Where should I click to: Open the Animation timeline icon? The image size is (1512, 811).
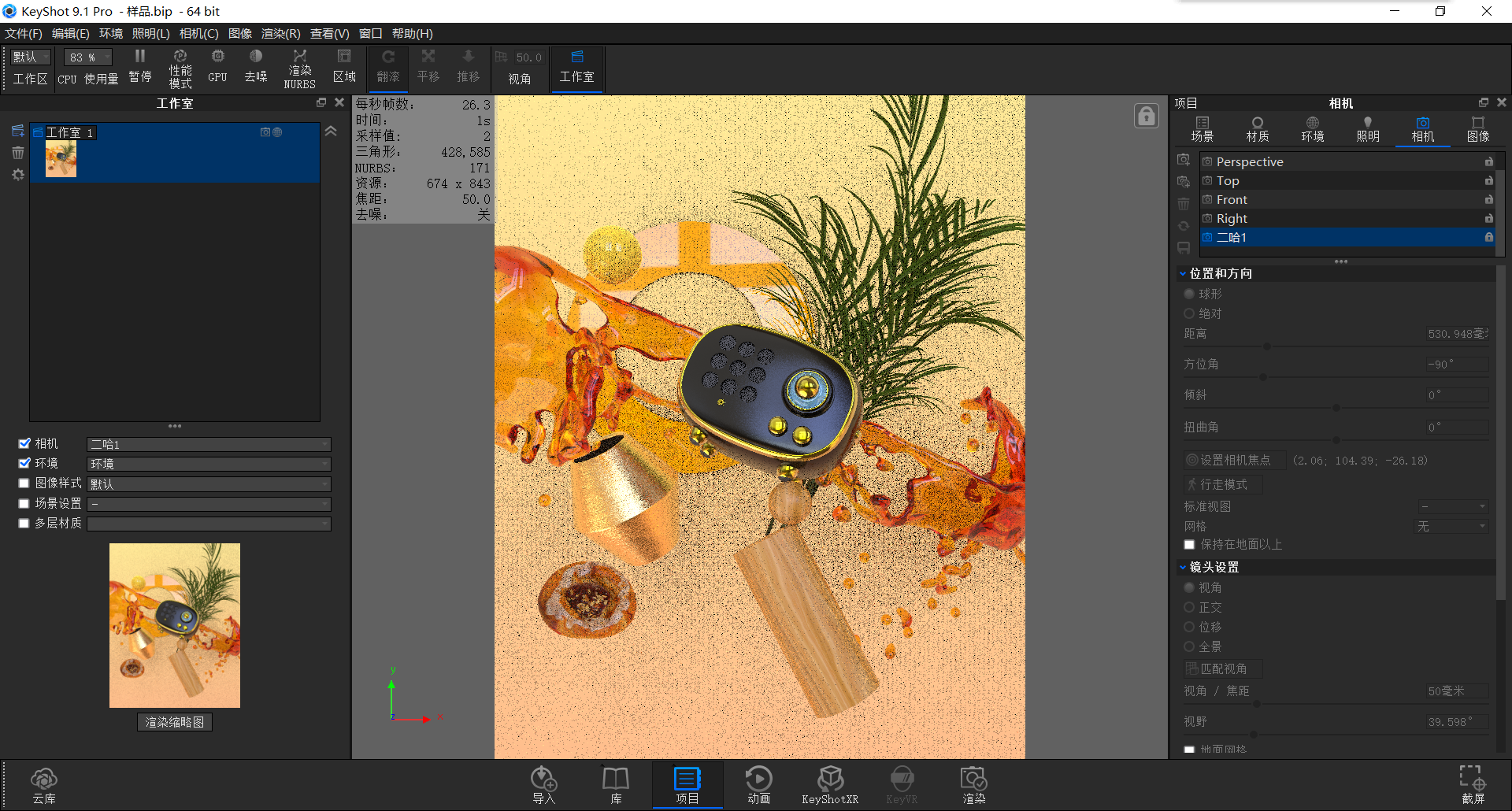point(758,784)
